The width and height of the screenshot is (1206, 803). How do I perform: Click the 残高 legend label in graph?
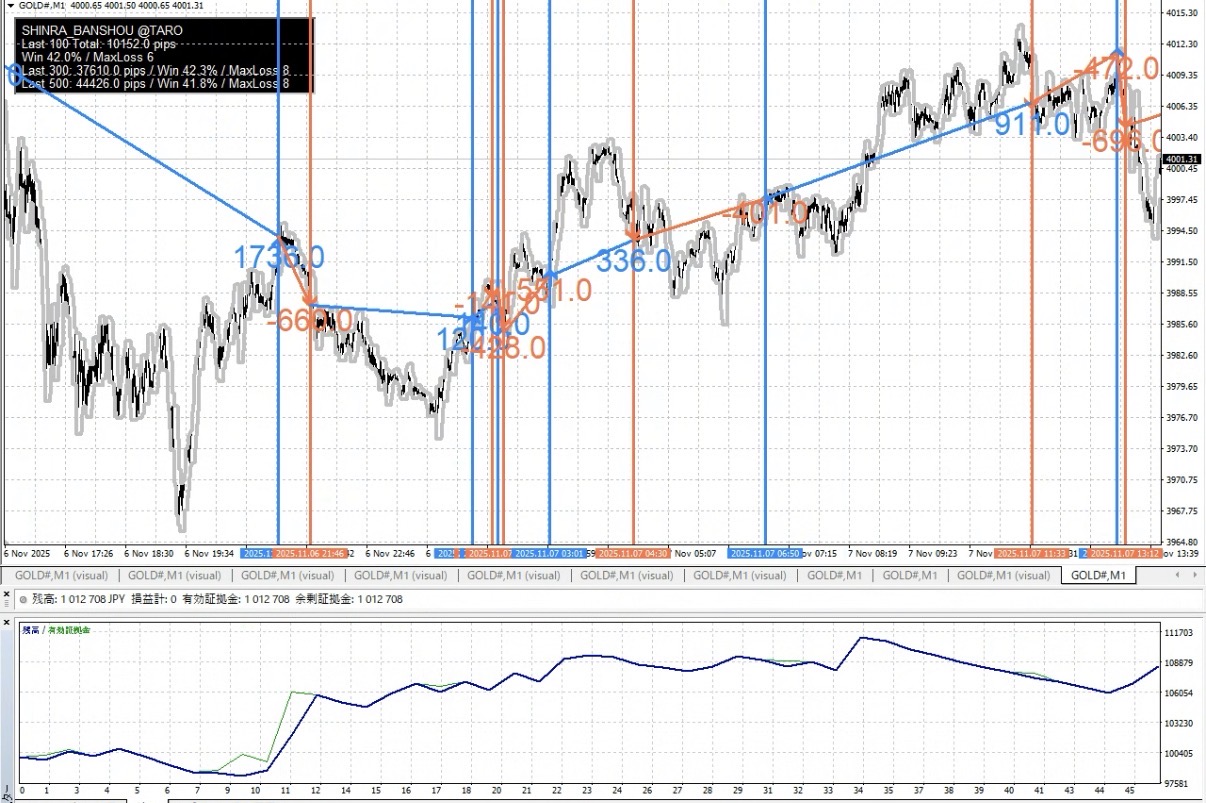(30, 630)
